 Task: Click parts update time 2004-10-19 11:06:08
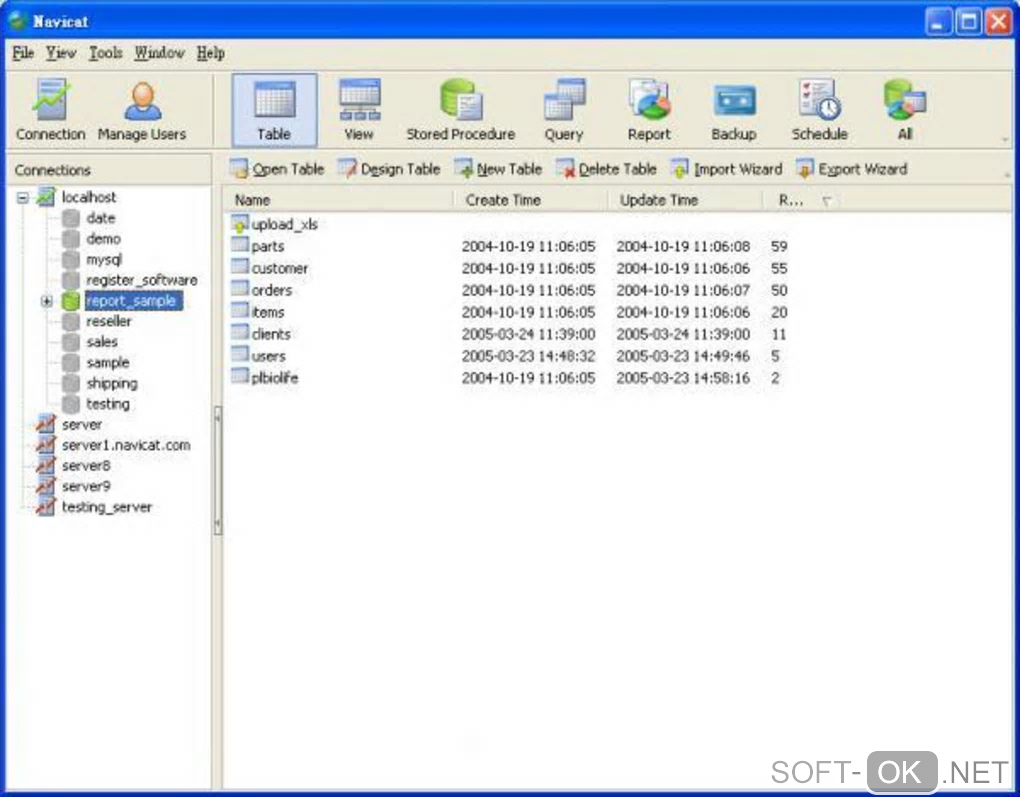click(x=683, y=247)
